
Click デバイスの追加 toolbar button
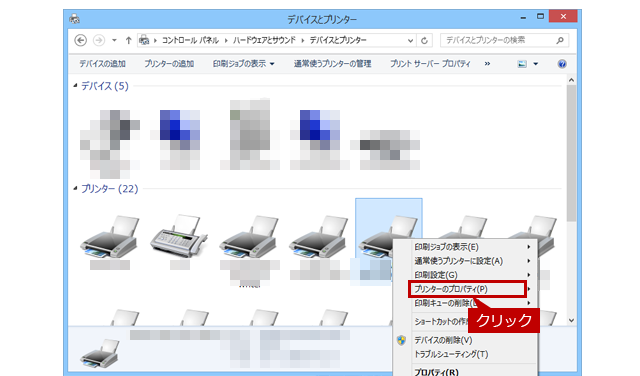102,64
